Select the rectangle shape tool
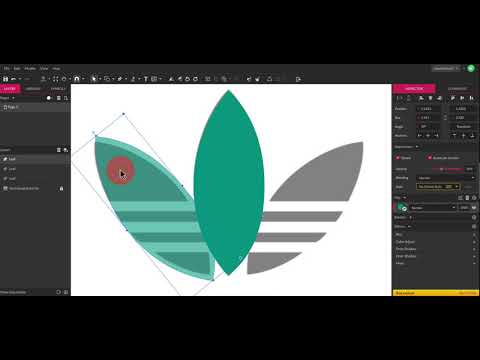The image size is (480, 360). pyautogui.click(x=107, y=79)
